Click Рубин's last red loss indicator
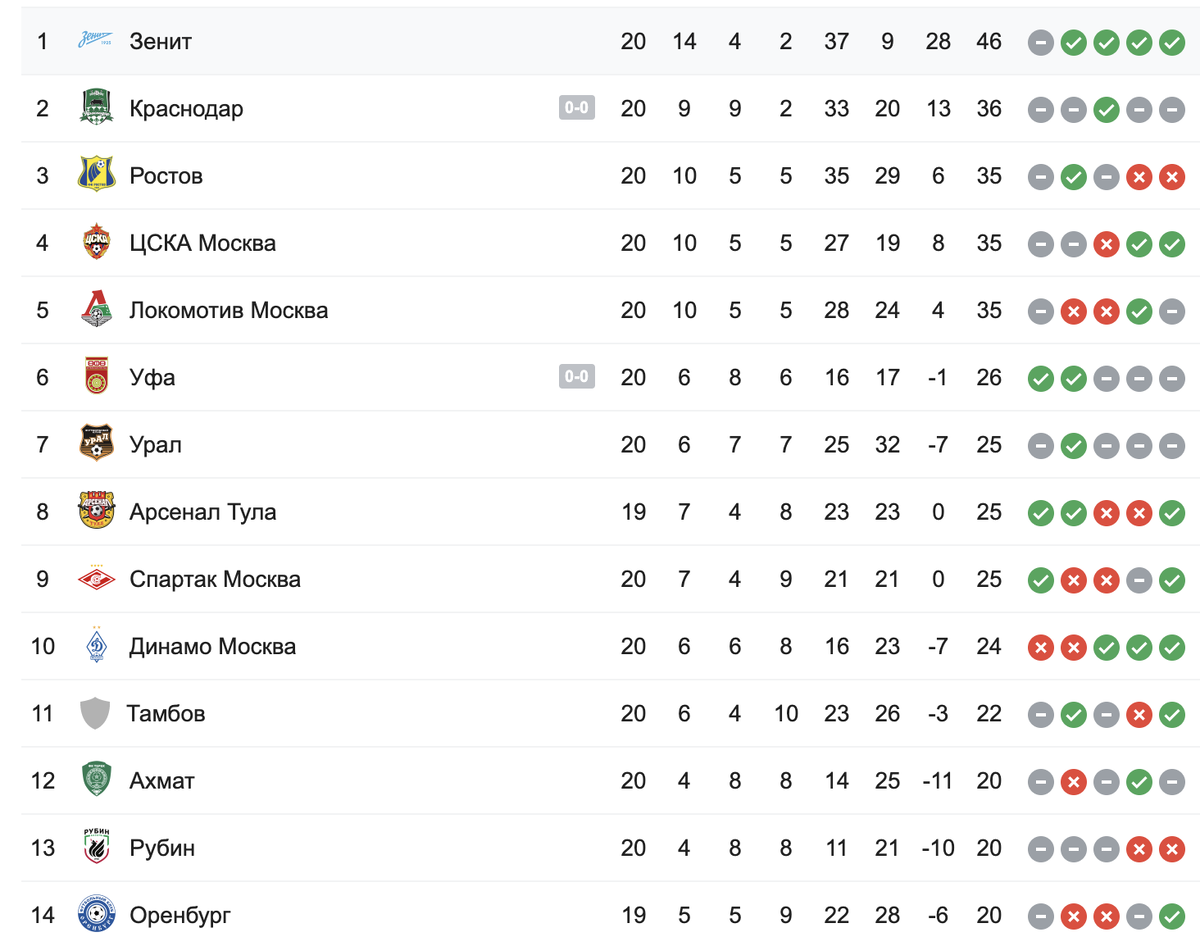The image size is (1200, 946). [x=1172, y=848]
